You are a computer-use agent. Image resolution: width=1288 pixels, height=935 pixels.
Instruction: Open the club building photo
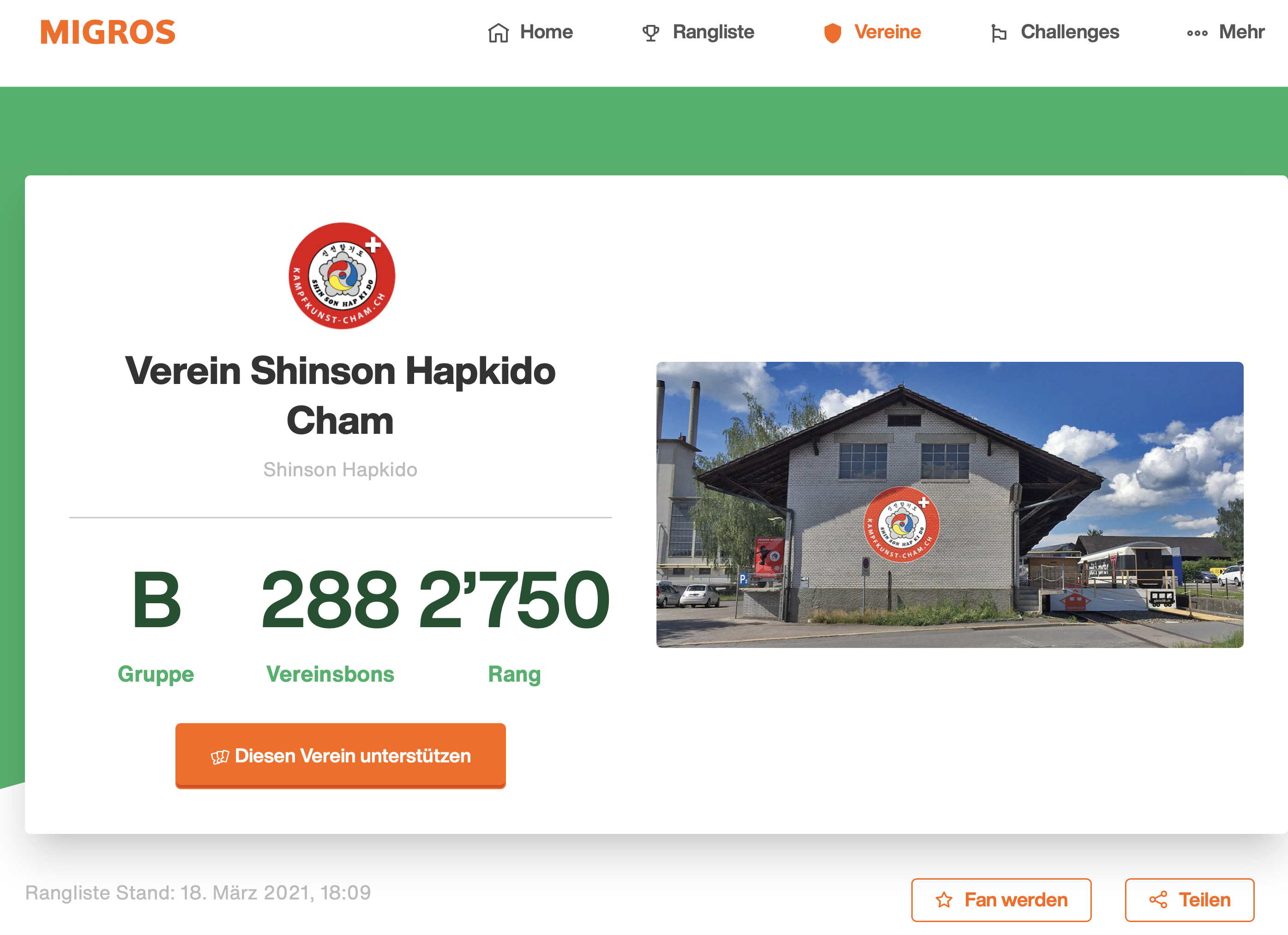(x=950, y=505)
